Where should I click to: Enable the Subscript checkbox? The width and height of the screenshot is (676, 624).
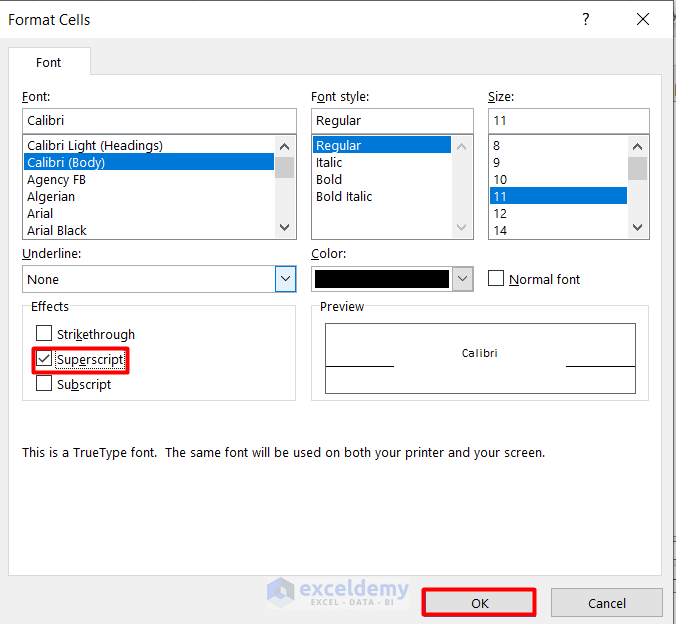[43, 384]
